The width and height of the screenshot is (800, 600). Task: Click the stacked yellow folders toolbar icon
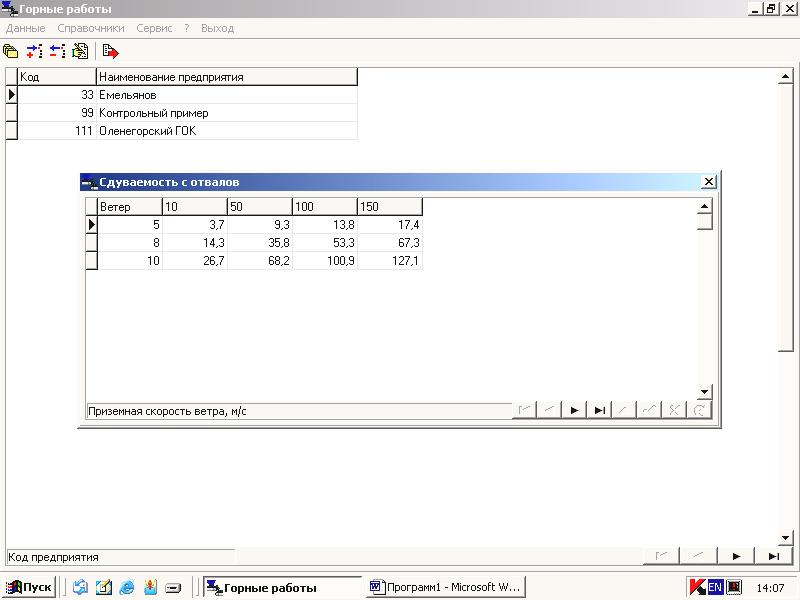click(x=11, y=52)
